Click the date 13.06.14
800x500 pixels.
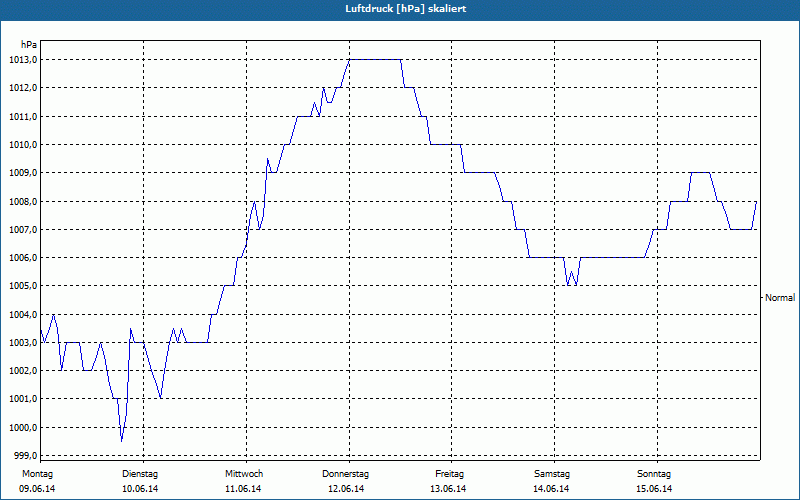448,489
